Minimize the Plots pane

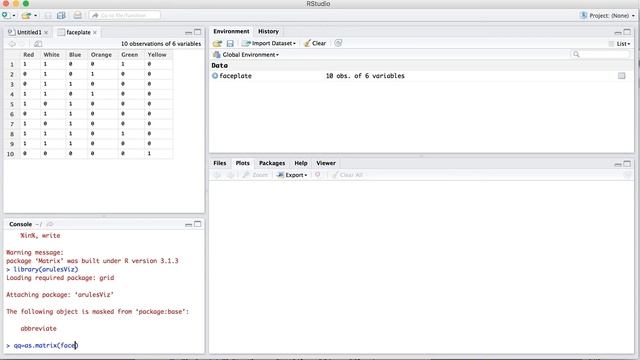tap(618, 164)
